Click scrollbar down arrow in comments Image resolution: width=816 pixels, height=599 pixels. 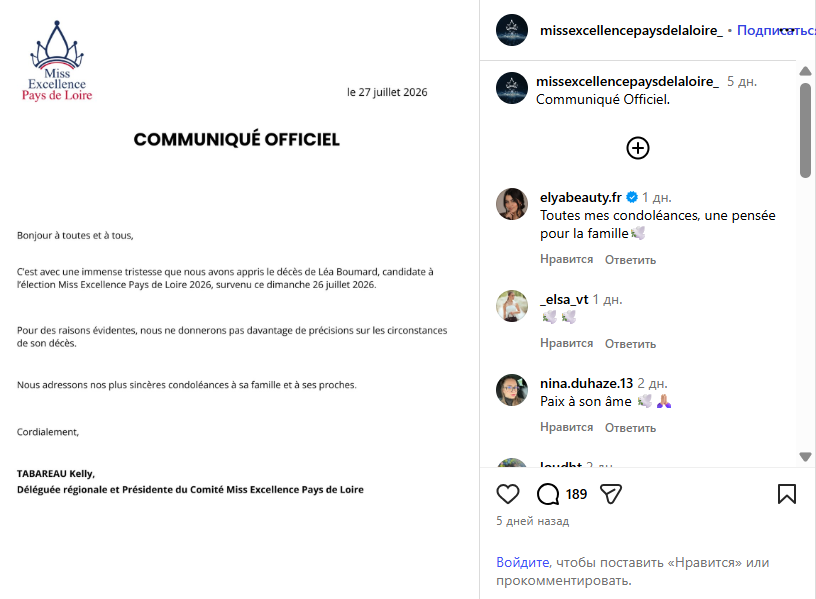point(805,456)
